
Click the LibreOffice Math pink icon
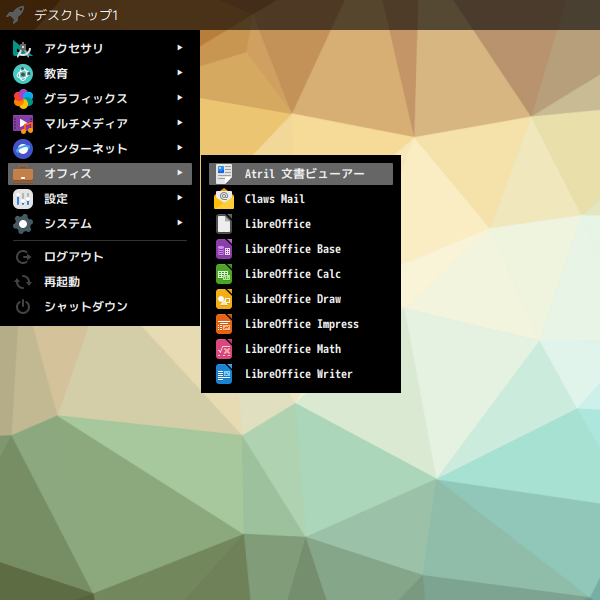tap(224, 349)
